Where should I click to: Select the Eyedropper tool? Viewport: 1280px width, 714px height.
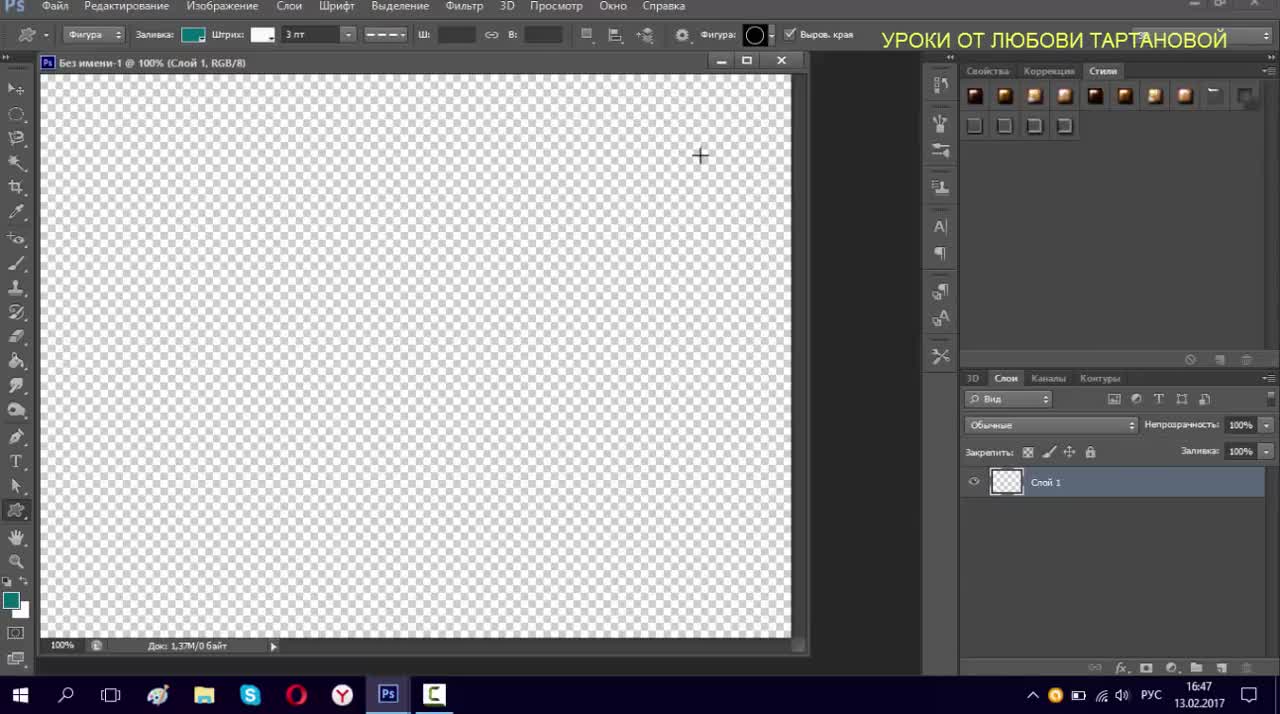[x=16, y=213]
